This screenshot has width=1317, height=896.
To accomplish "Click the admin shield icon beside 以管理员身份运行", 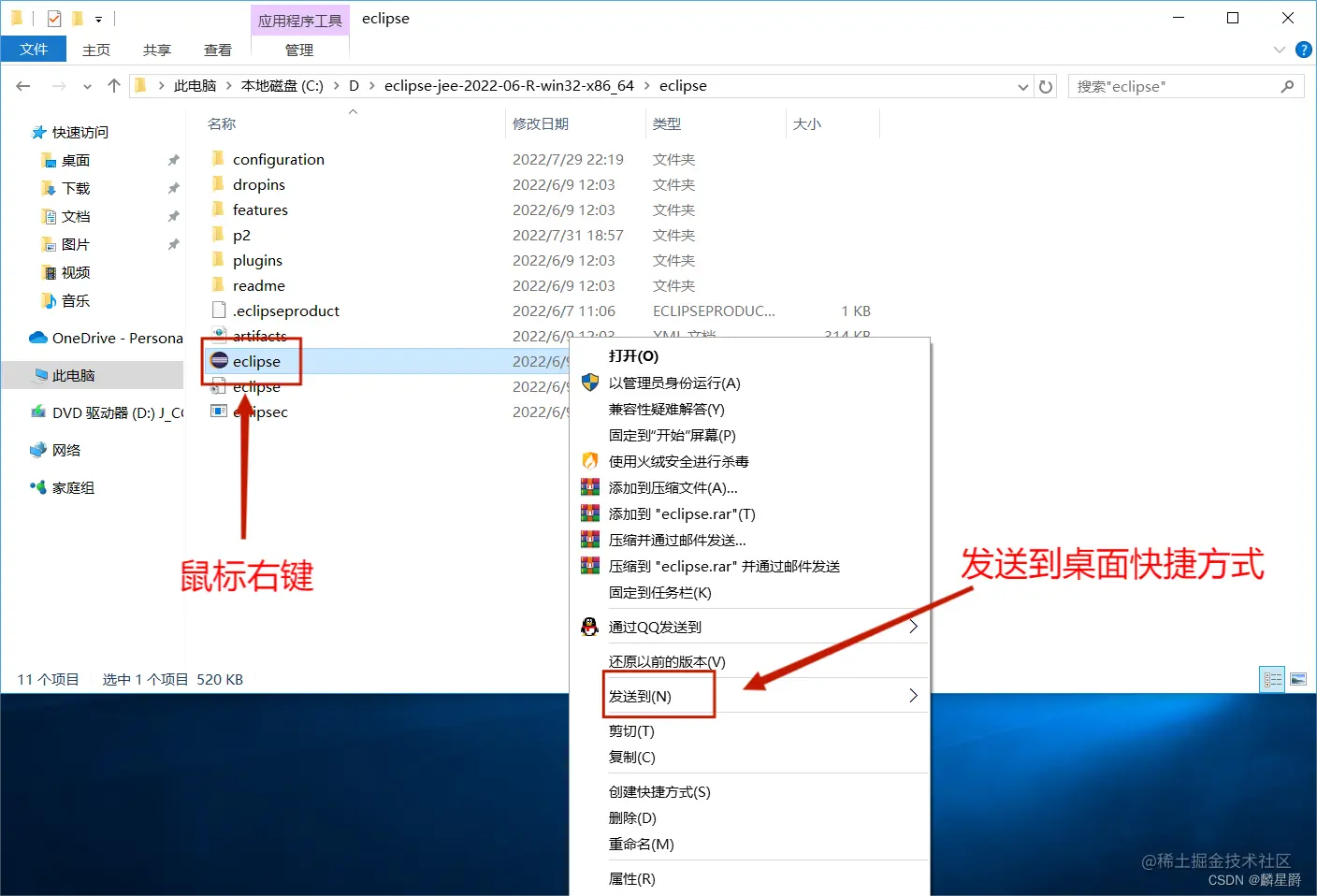I will 589,383.
